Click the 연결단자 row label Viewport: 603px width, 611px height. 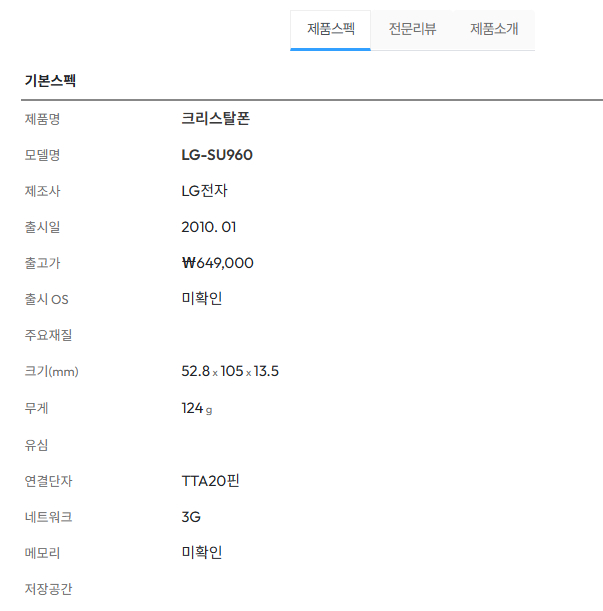(x=48, y=481)
